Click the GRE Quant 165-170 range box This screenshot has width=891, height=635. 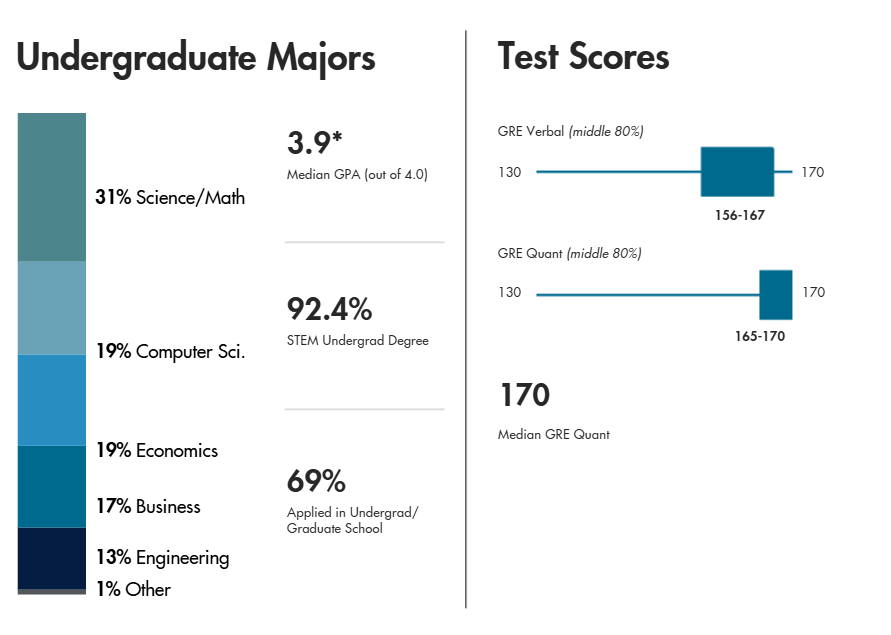[x=776, y=294]
